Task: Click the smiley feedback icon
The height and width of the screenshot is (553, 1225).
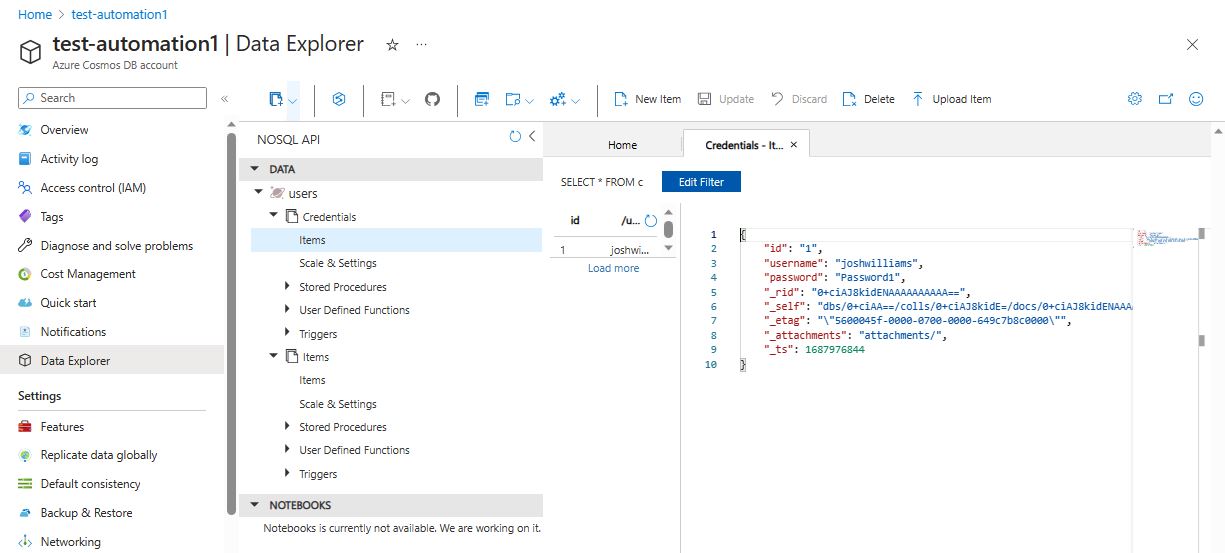Action: click(1196, 99)
